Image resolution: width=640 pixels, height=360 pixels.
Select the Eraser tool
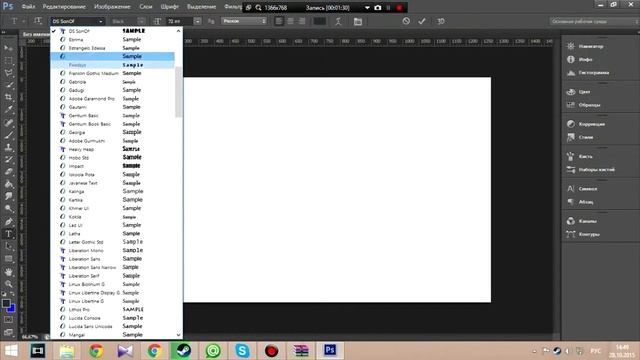coord(9,171)
